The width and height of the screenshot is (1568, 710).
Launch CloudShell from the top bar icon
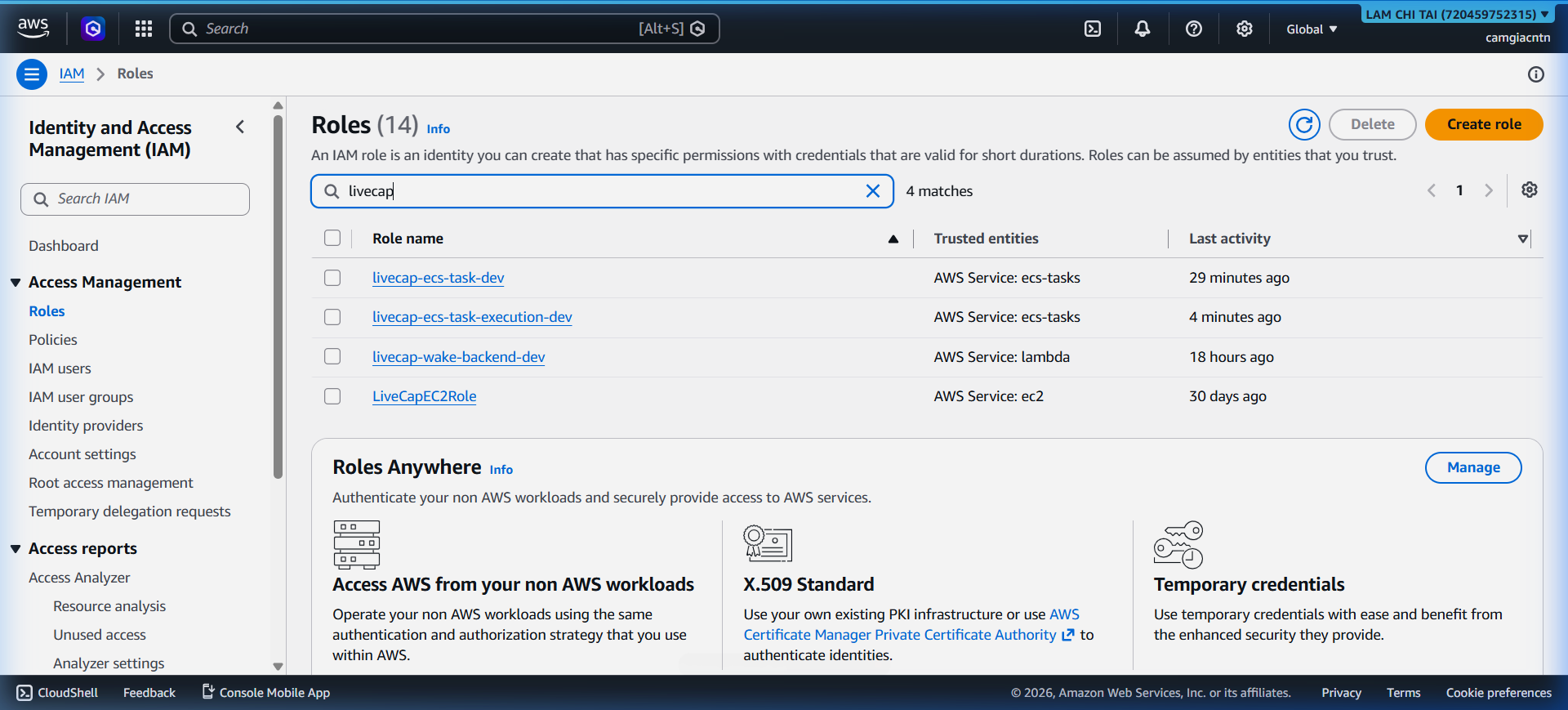point(1093,29)
